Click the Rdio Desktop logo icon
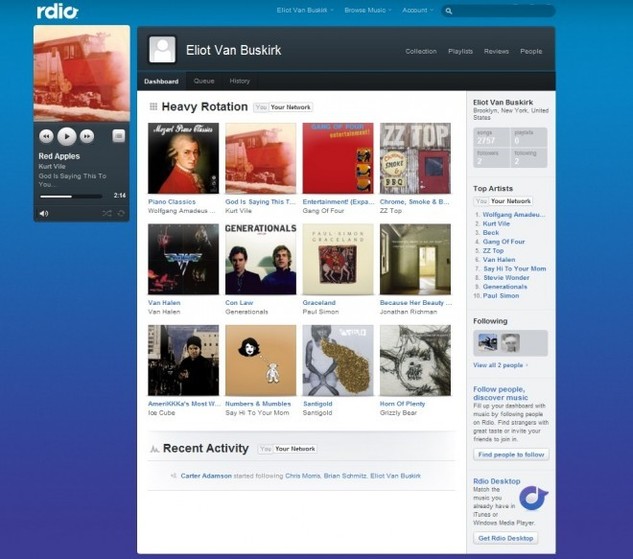Viewport: 633px width, 559px height. coord(534,497)
